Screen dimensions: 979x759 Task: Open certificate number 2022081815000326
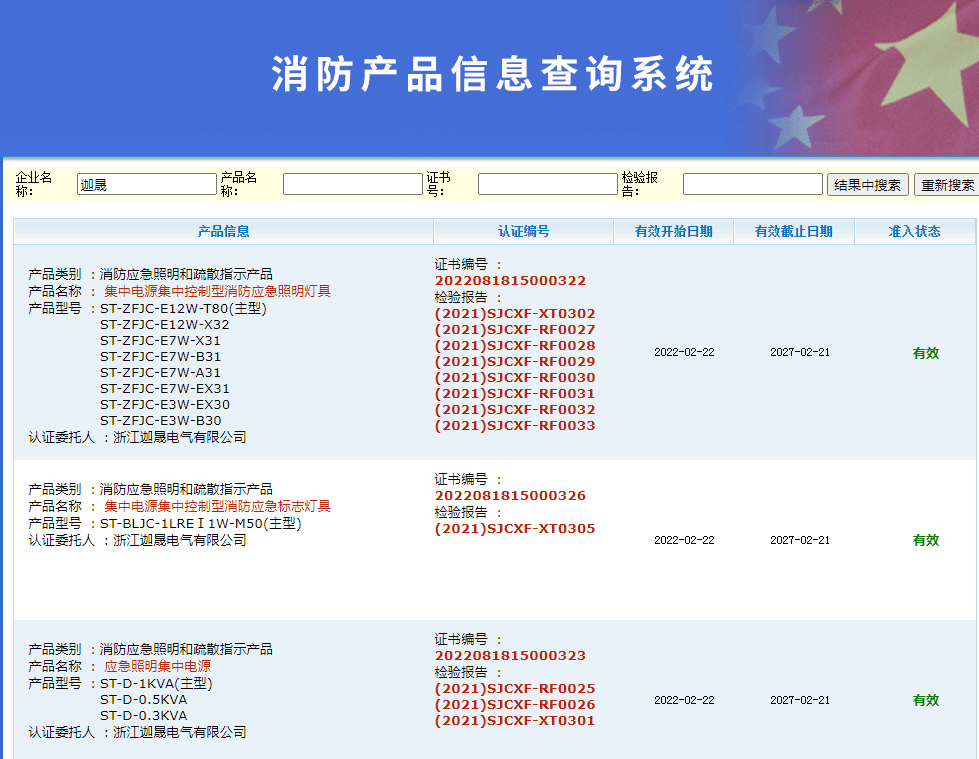510,496
